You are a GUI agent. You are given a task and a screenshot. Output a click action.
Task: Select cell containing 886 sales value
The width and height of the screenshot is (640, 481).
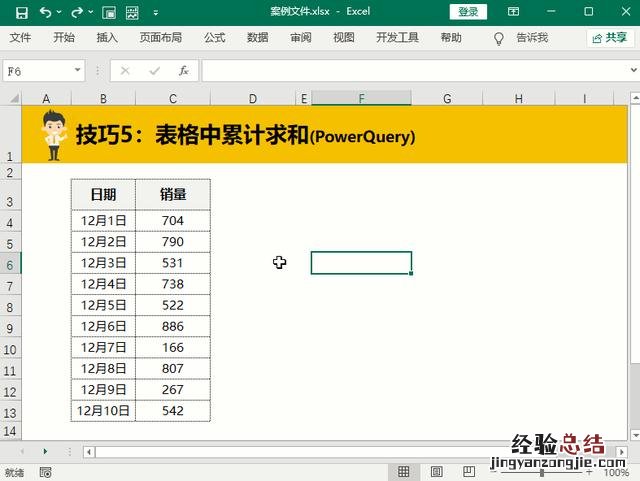173,326
